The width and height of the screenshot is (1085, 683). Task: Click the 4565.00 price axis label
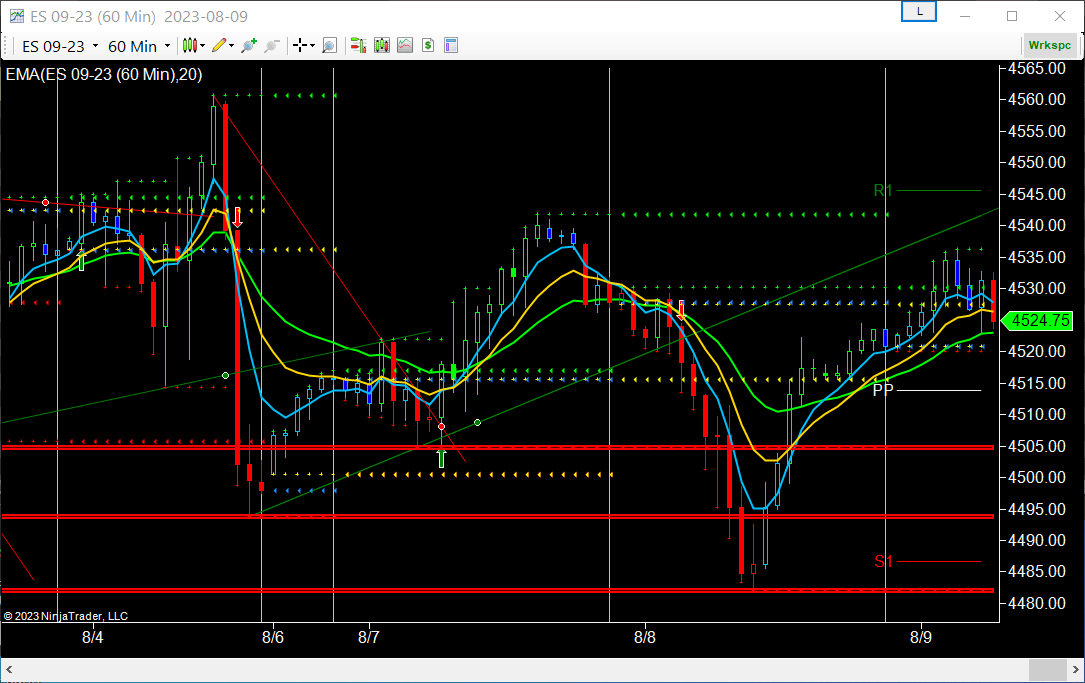click(1037, 69)
